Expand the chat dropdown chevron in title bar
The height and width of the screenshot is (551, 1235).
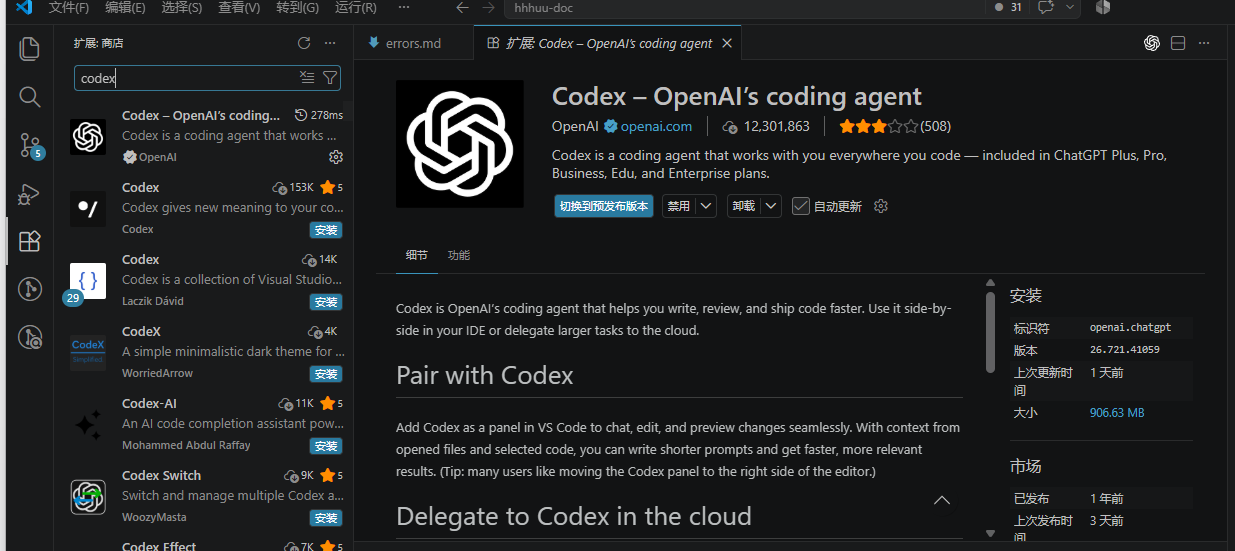point(1071,7)
